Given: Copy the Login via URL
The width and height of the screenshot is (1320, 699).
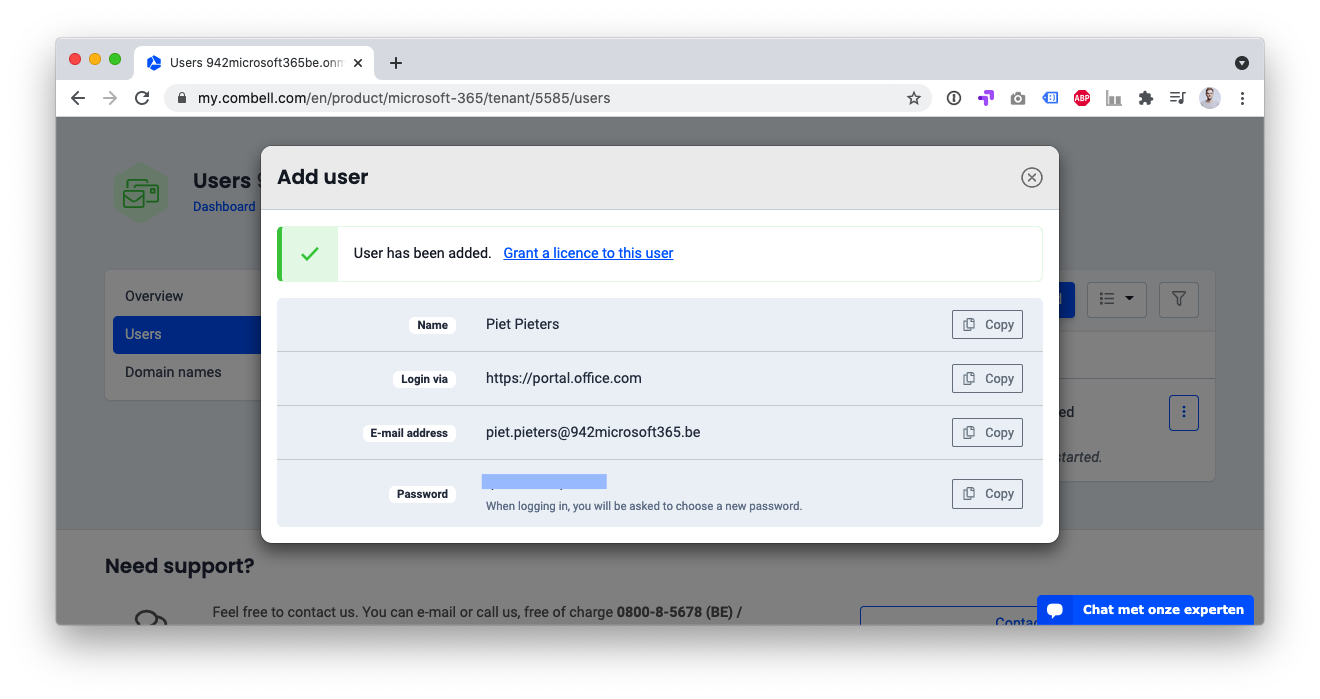Looking at the screenshot, I should [x=987, y=379].
